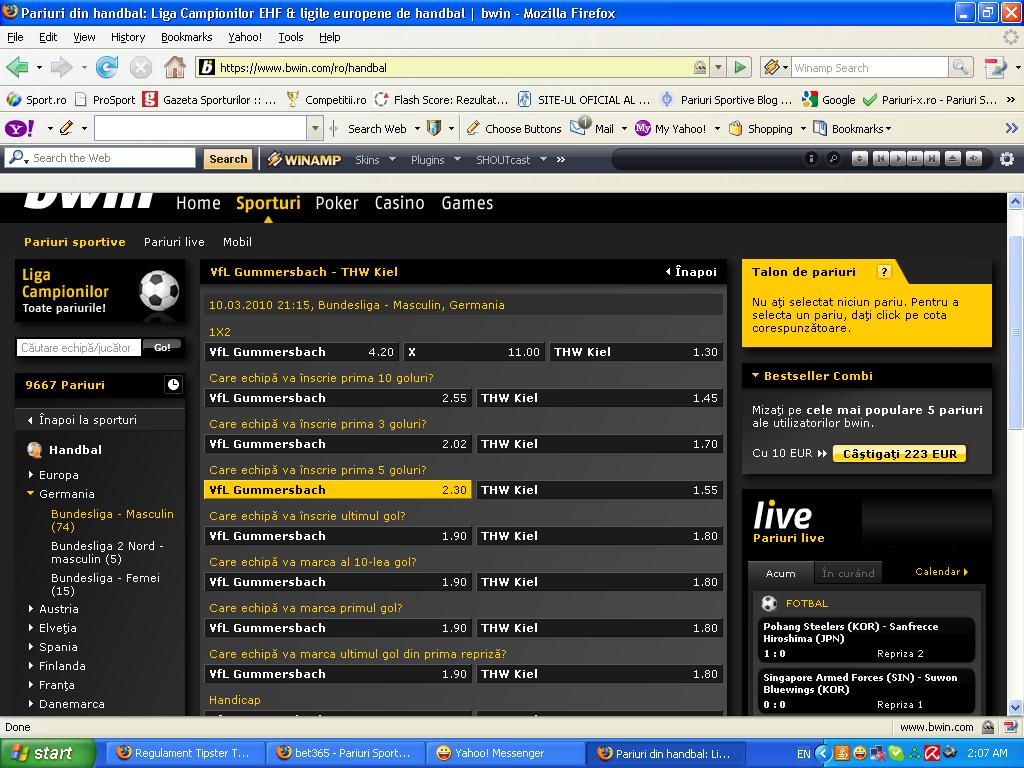
Task: Skip to the next track in Winamp
Action: [932, 159]
